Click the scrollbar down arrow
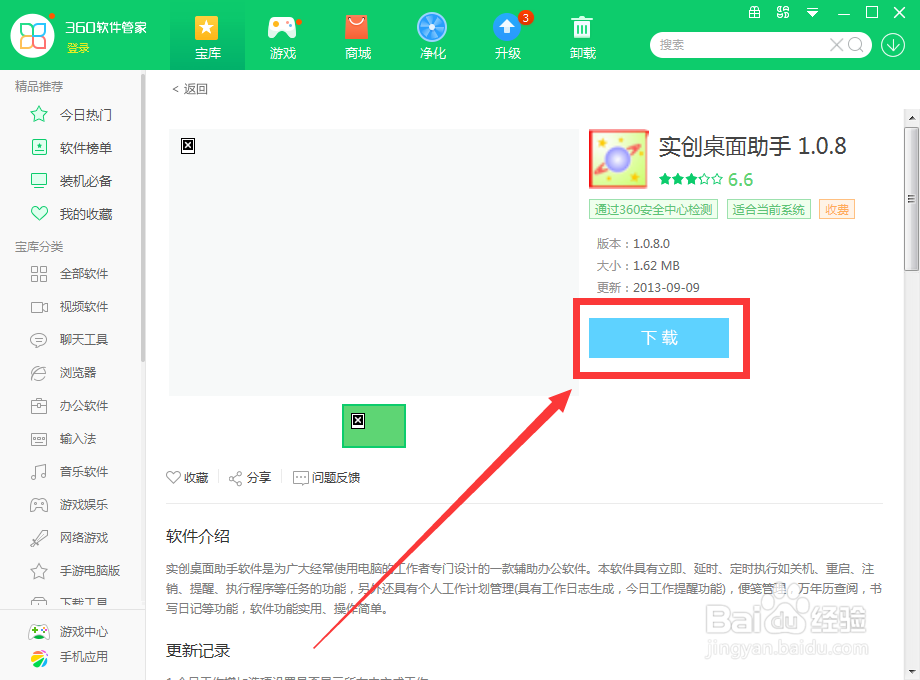The width and height of the screenshot is (920, 680). pyautogui.click(x=912, y=671)
